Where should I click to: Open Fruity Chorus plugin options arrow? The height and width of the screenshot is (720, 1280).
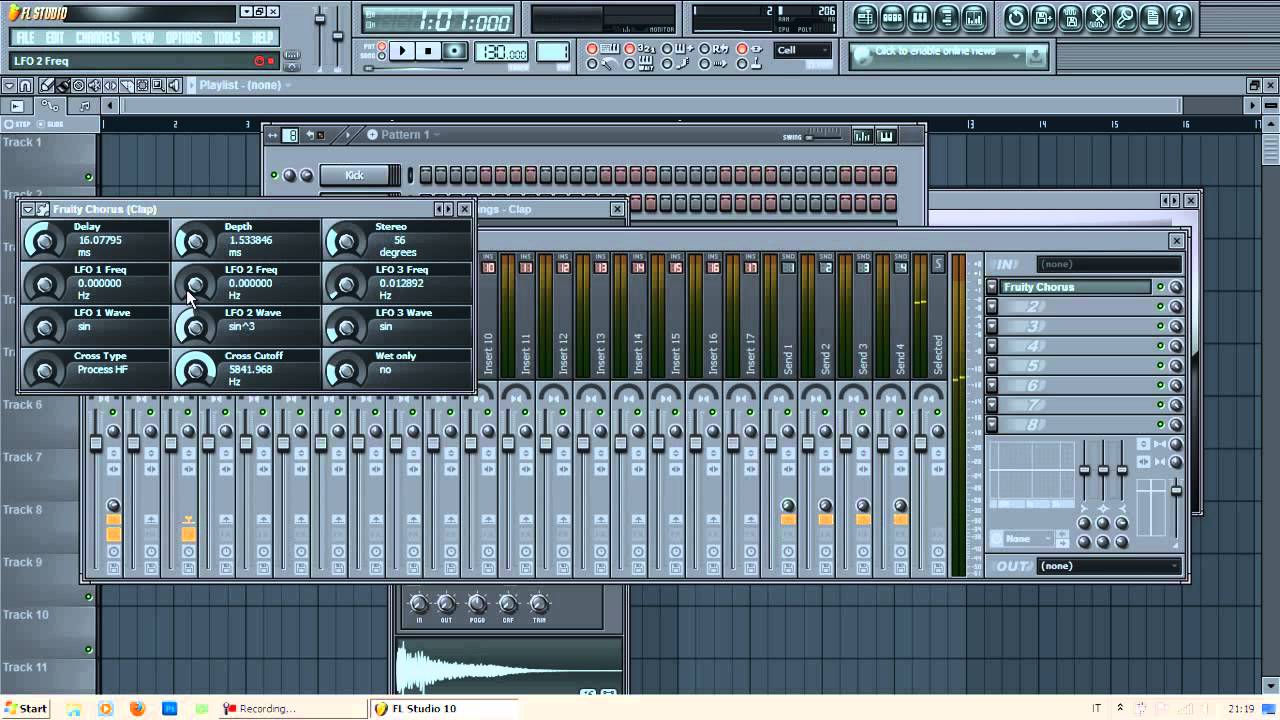28,209
